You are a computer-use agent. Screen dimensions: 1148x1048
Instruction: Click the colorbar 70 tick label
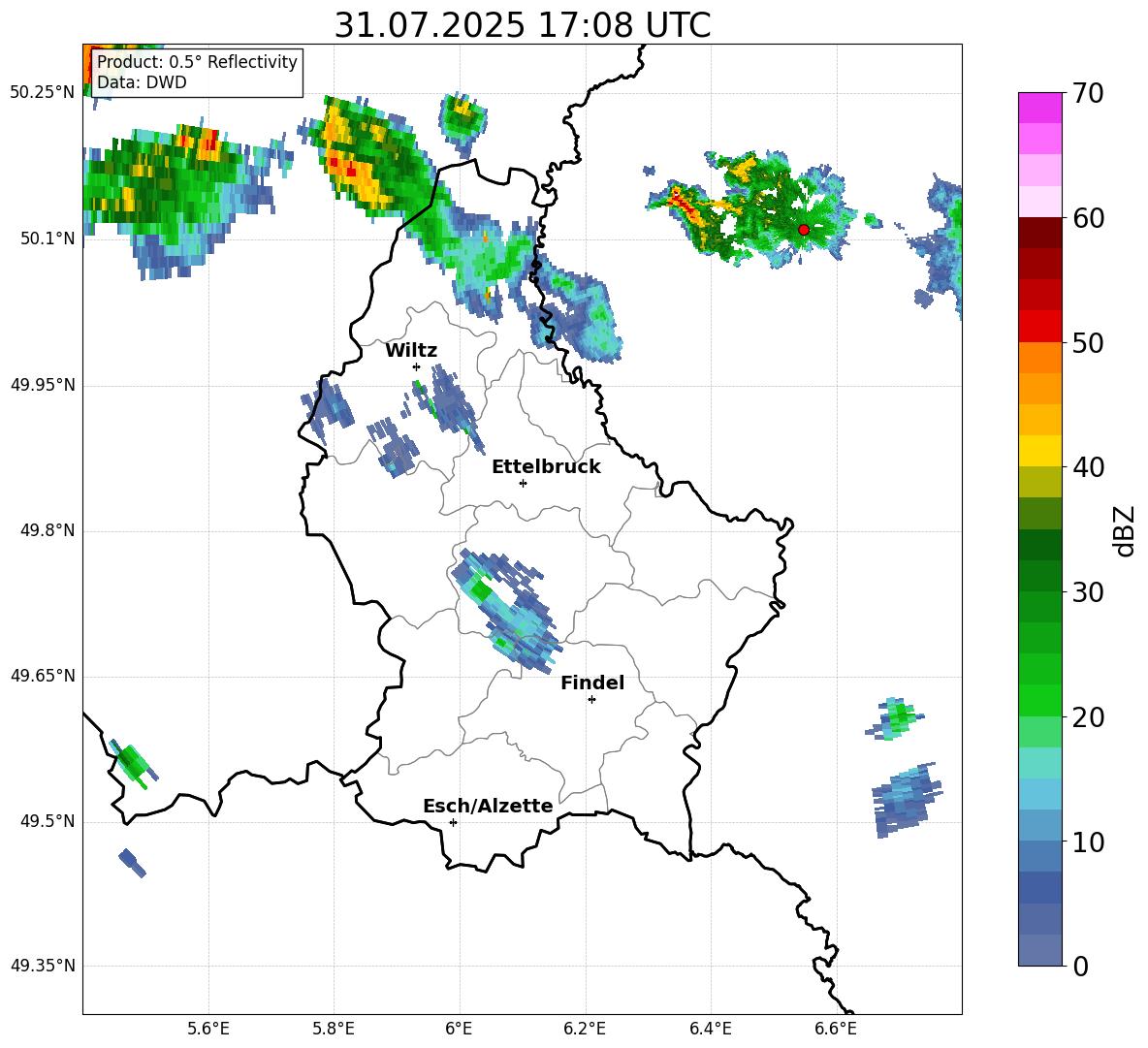[x=1088, y=93]
